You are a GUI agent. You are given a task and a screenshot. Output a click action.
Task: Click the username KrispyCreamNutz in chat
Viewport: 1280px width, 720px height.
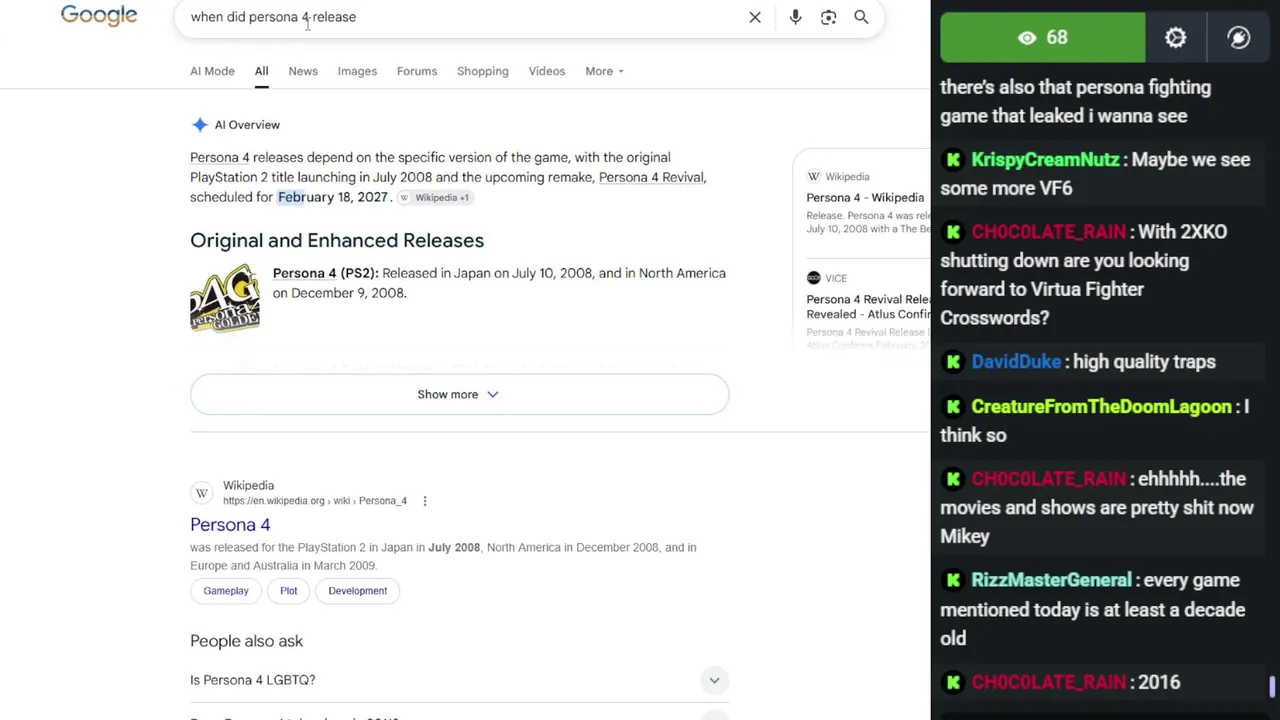coord(1047,160)
